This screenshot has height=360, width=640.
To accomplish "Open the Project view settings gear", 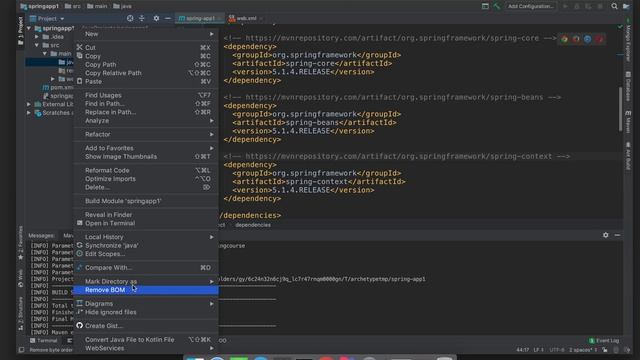I will [x=156, y=18].
